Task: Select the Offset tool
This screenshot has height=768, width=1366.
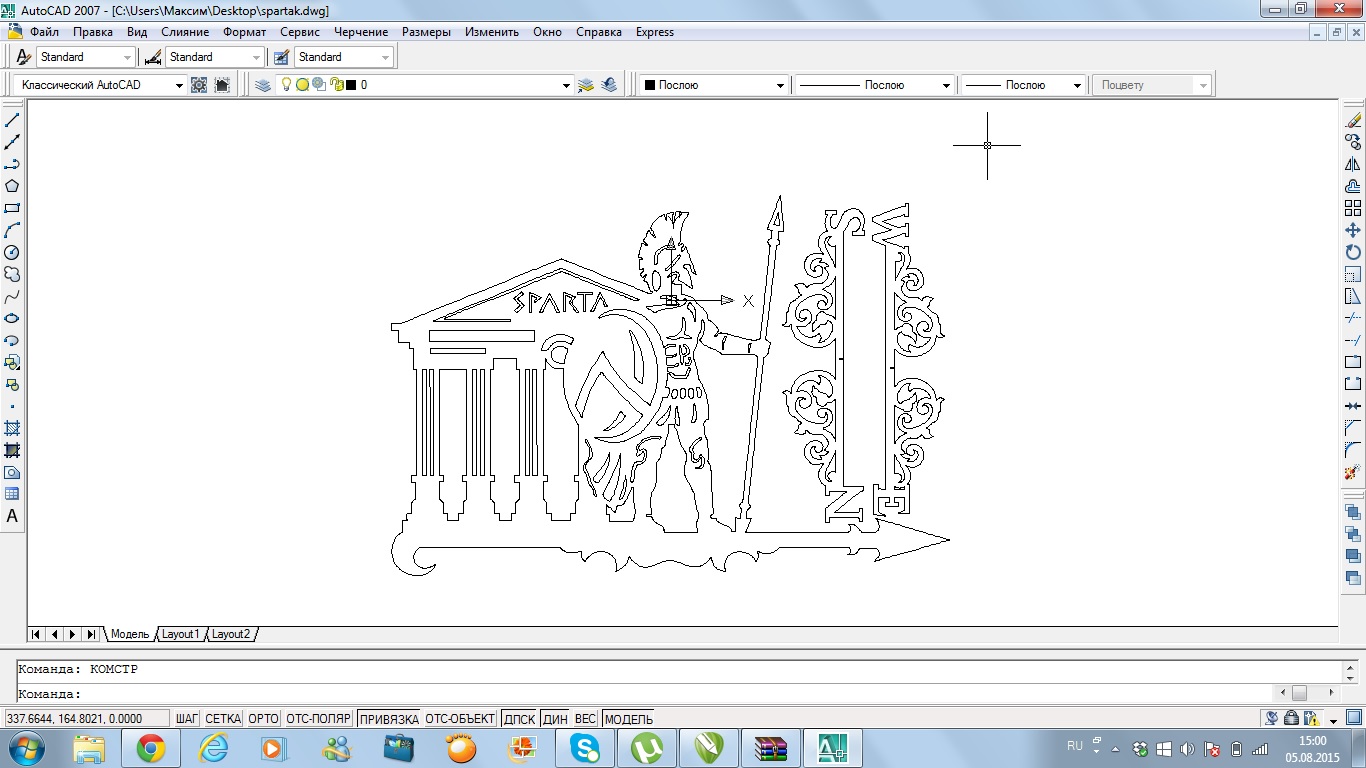Action: click(1353, 186)
